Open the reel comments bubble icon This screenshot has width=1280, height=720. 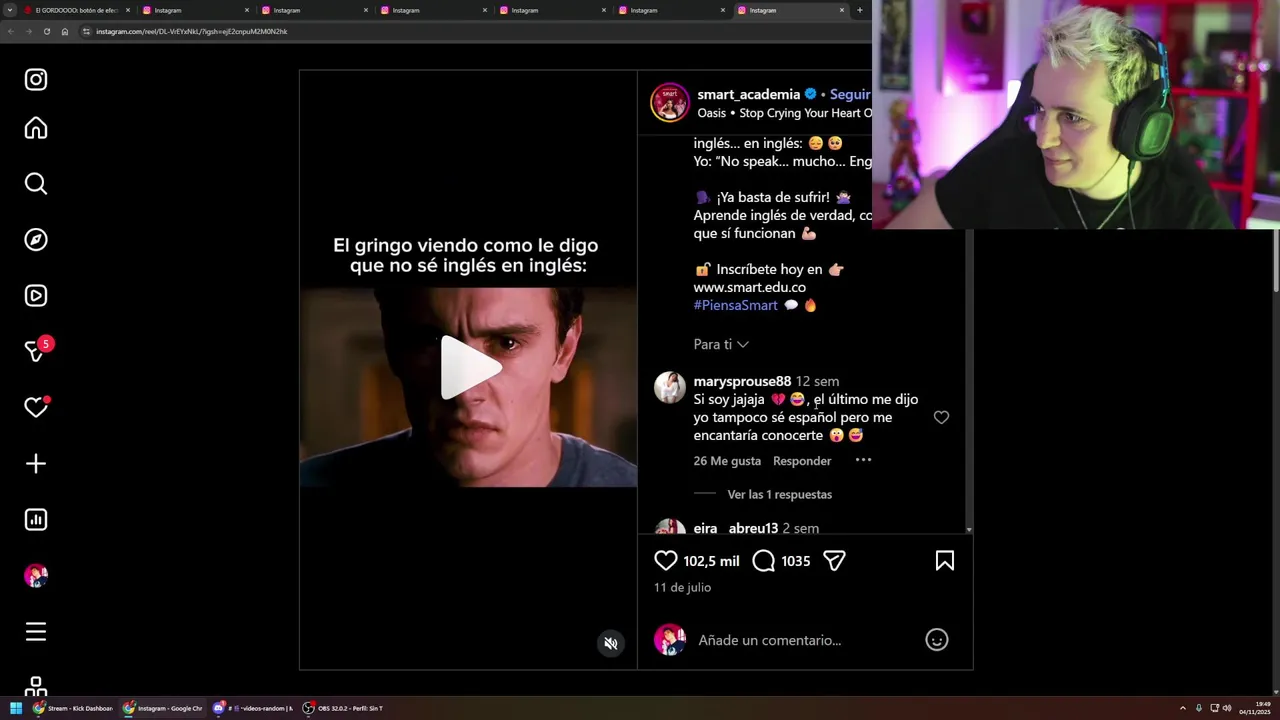(x=763, y=561)
